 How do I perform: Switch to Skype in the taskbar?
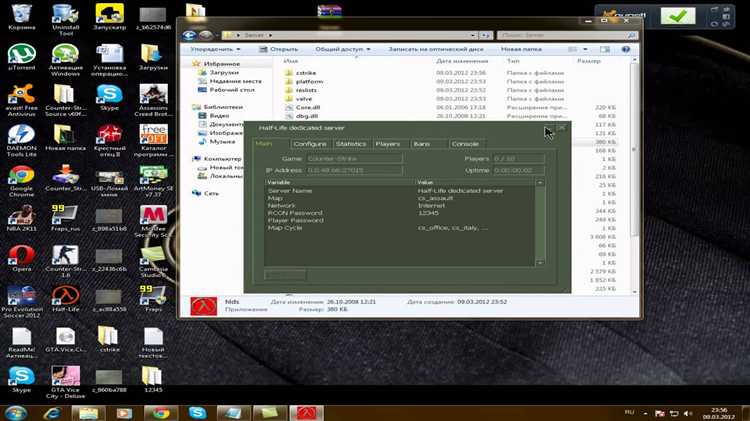tap(197, 412)
